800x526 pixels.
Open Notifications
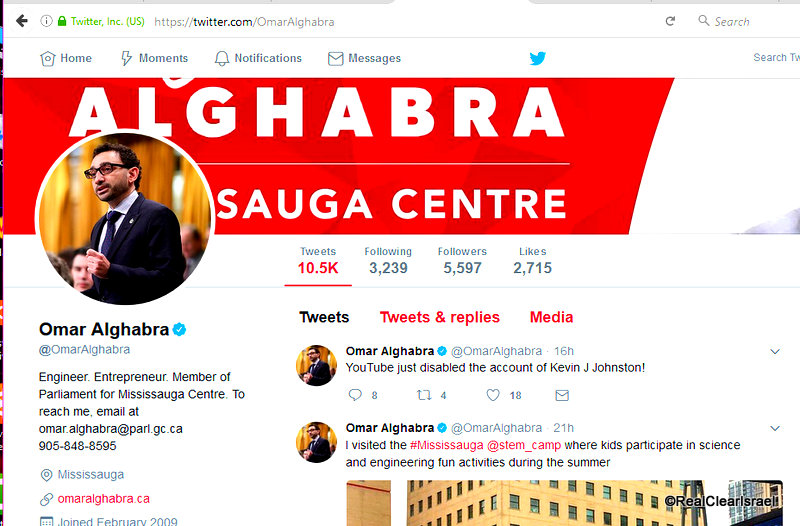point(258,58)
